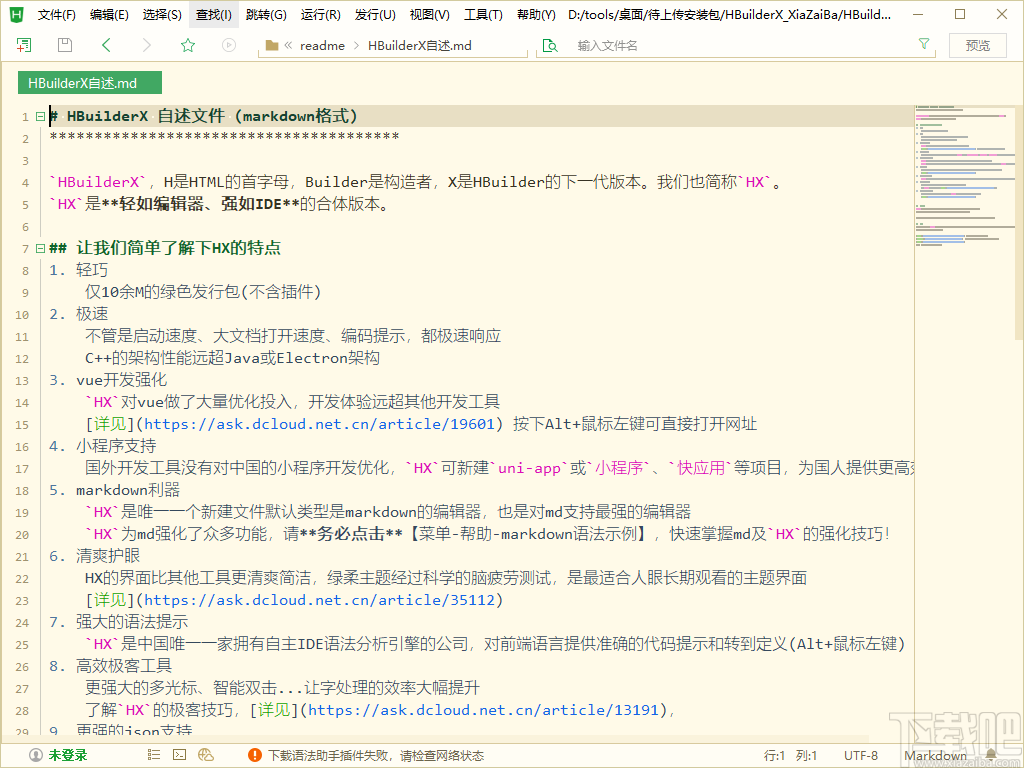This screenshot has width=1024, height=768.
Task: Open the Markdown language selector in the status bar
Action: pyautogui.click(x=935, y=755)
